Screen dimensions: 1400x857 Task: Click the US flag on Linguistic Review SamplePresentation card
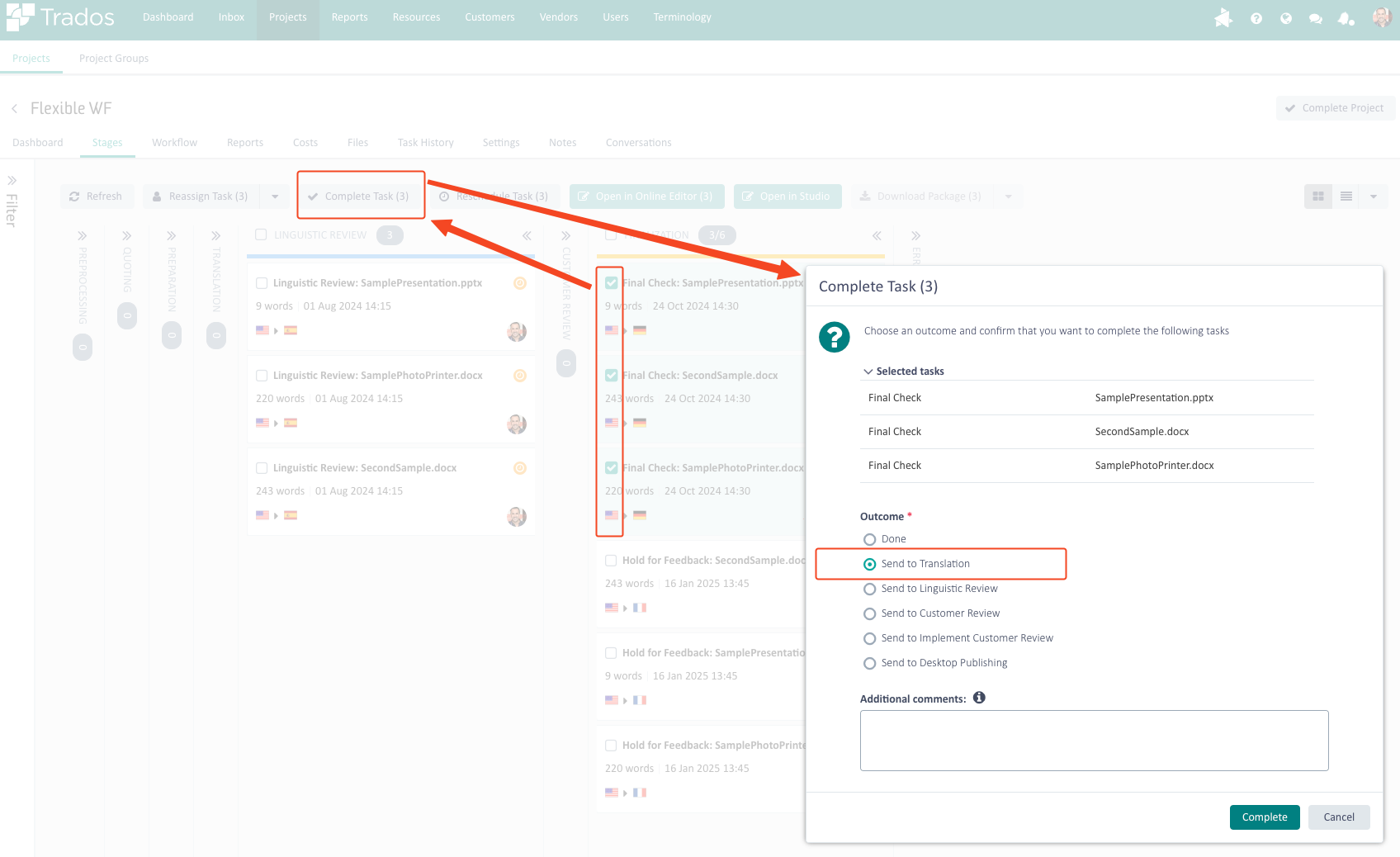262,330
